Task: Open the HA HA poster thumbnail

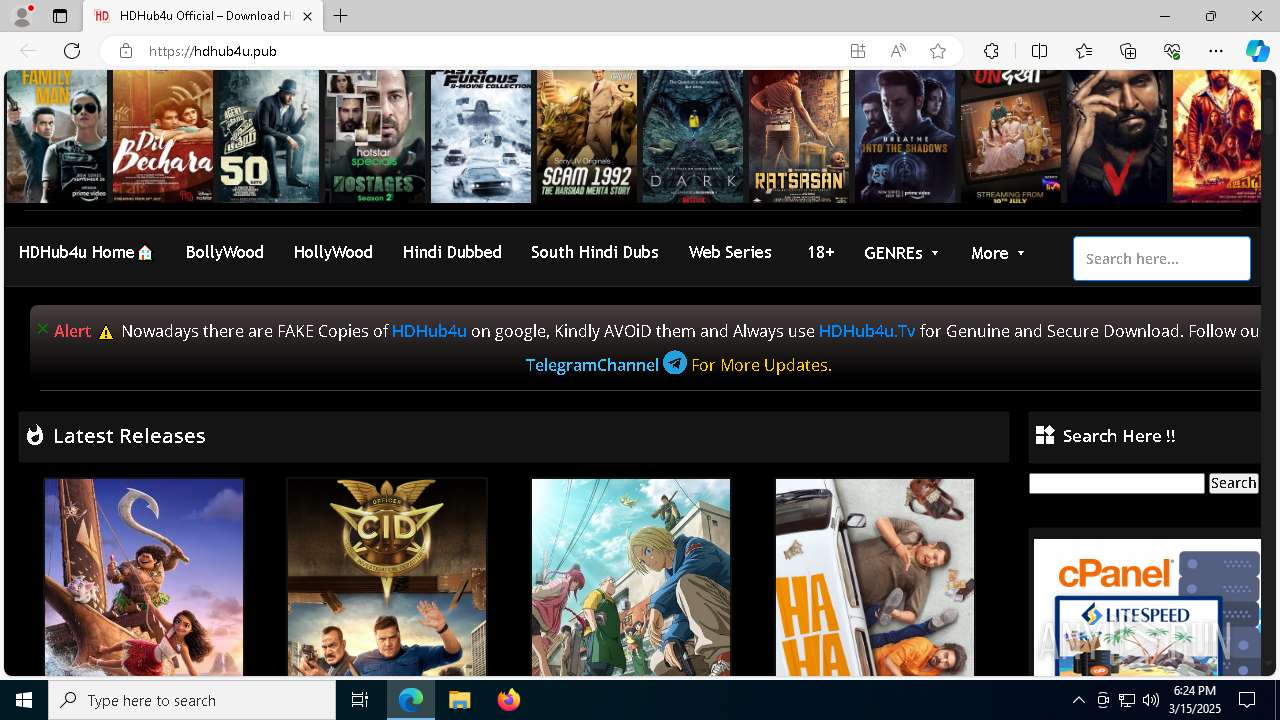Action: 875,578
